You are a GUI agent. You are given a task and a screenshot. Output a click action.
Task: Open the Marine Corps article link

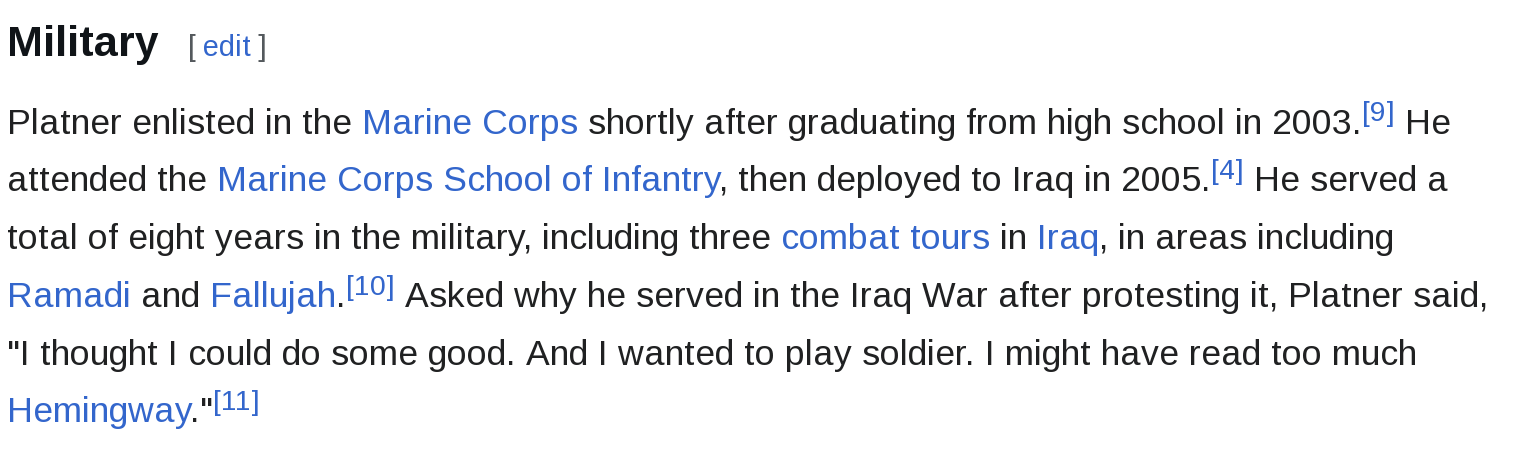coord(469,122)
